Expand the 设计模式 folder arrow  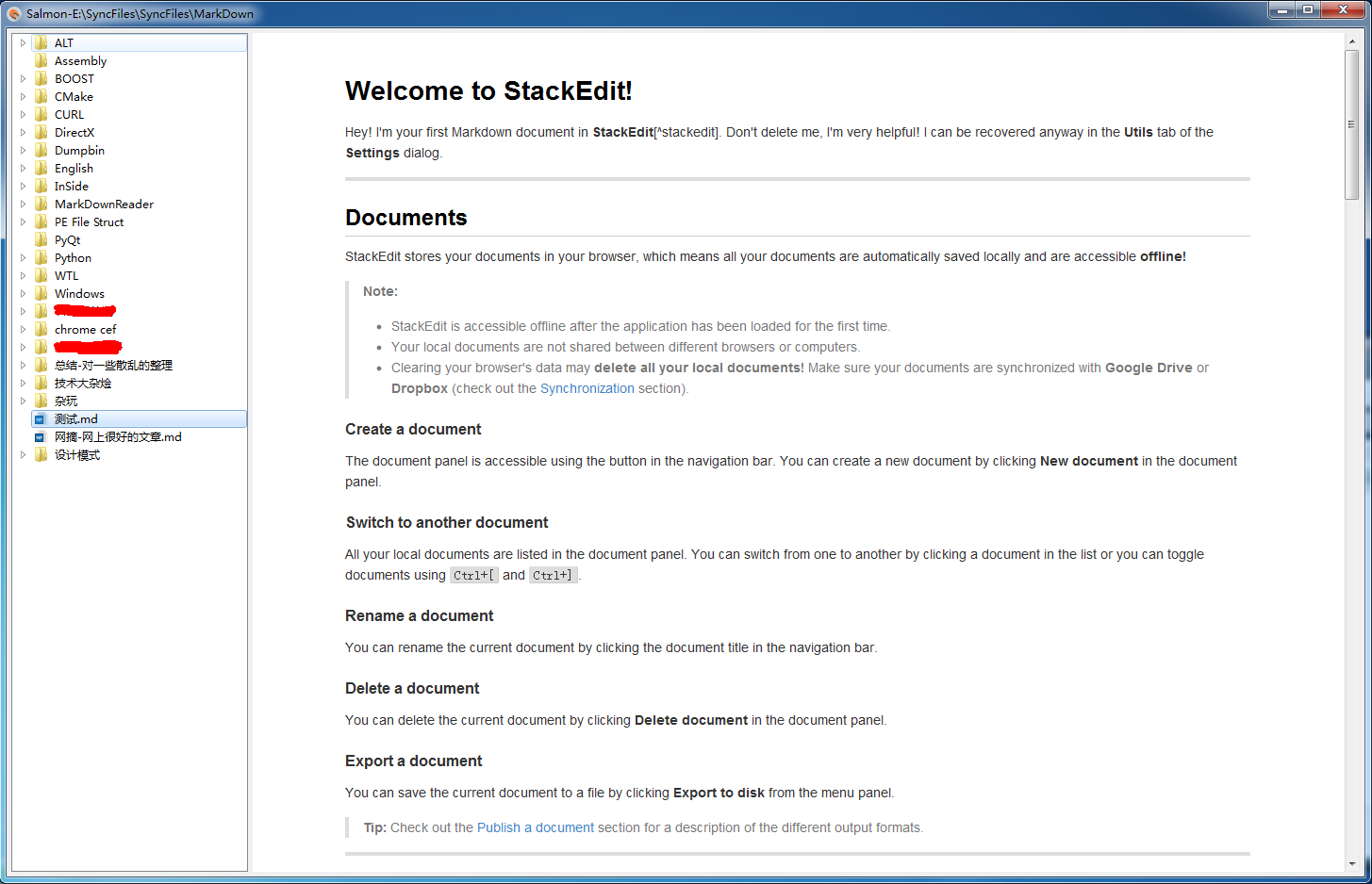pos(24,454)
